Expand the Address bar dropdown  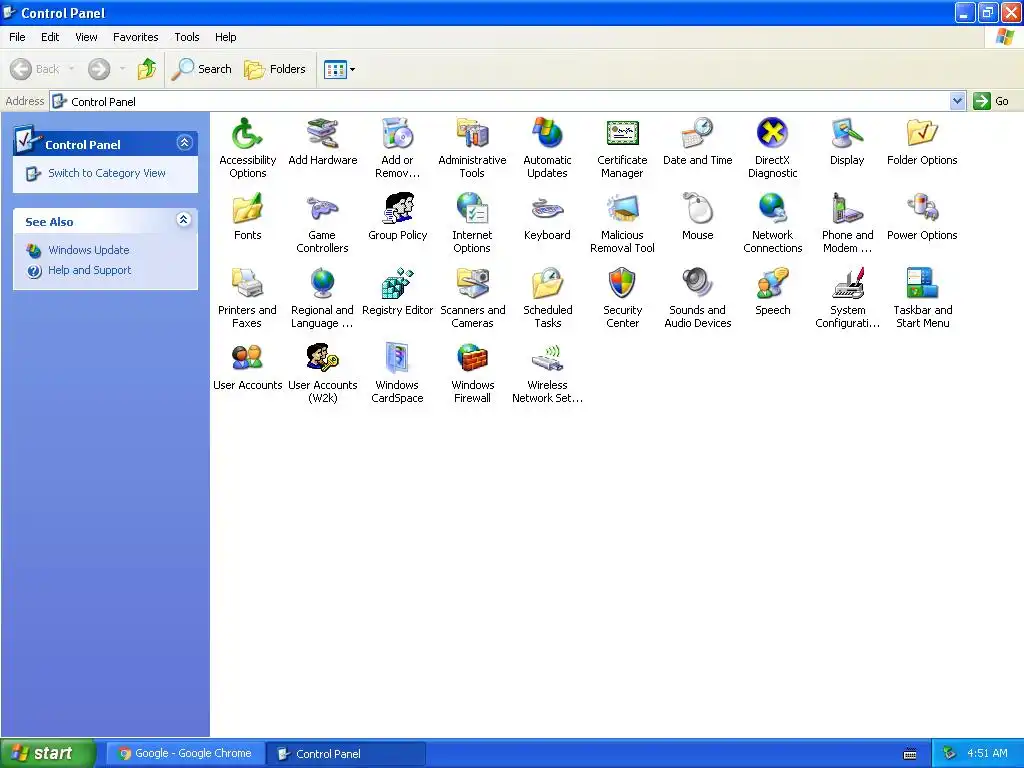pyautogui.click(x=957, y=101)
